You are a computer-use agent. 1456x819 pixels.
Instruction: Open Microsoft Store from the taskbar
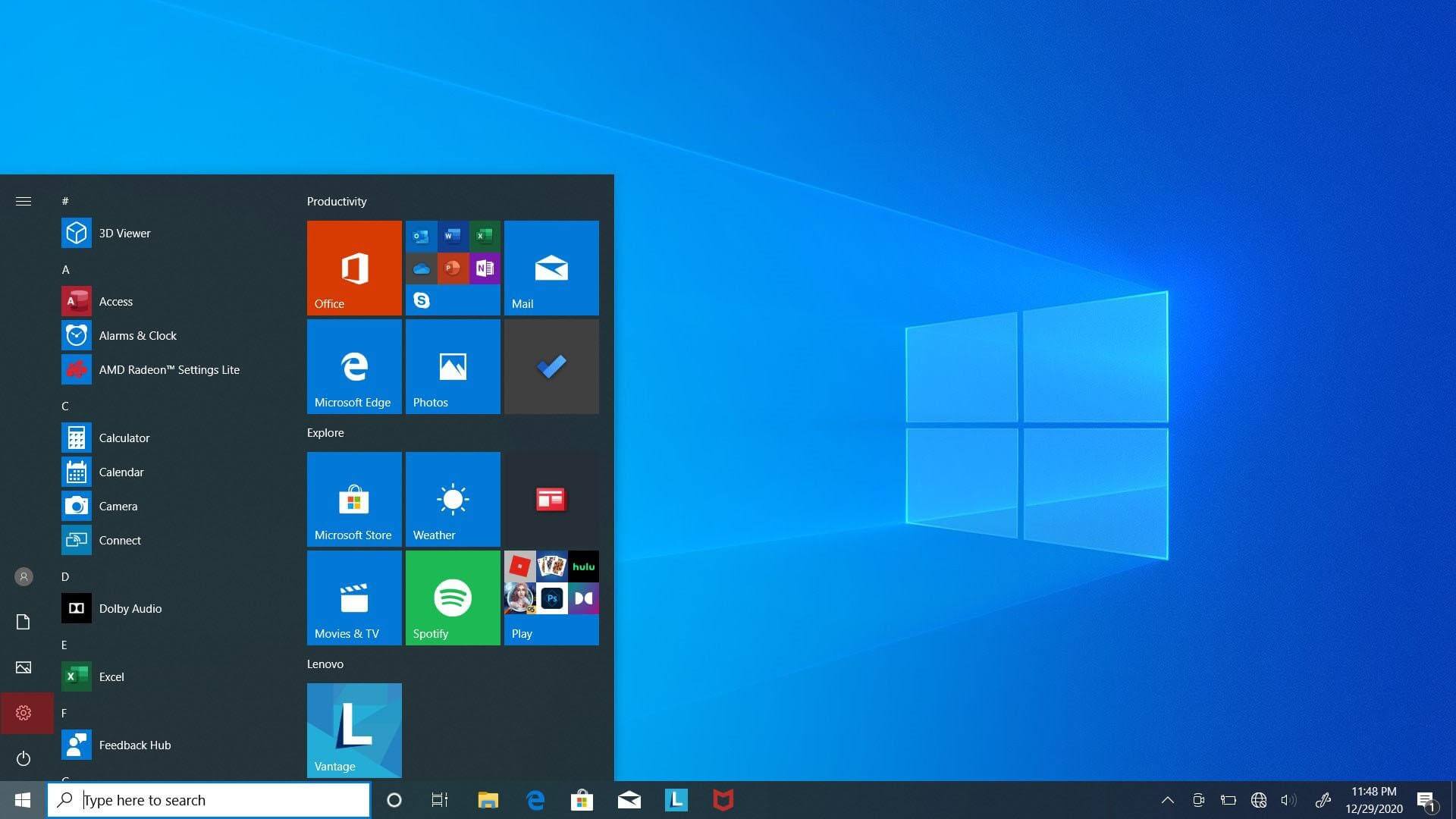pos(582,800)
